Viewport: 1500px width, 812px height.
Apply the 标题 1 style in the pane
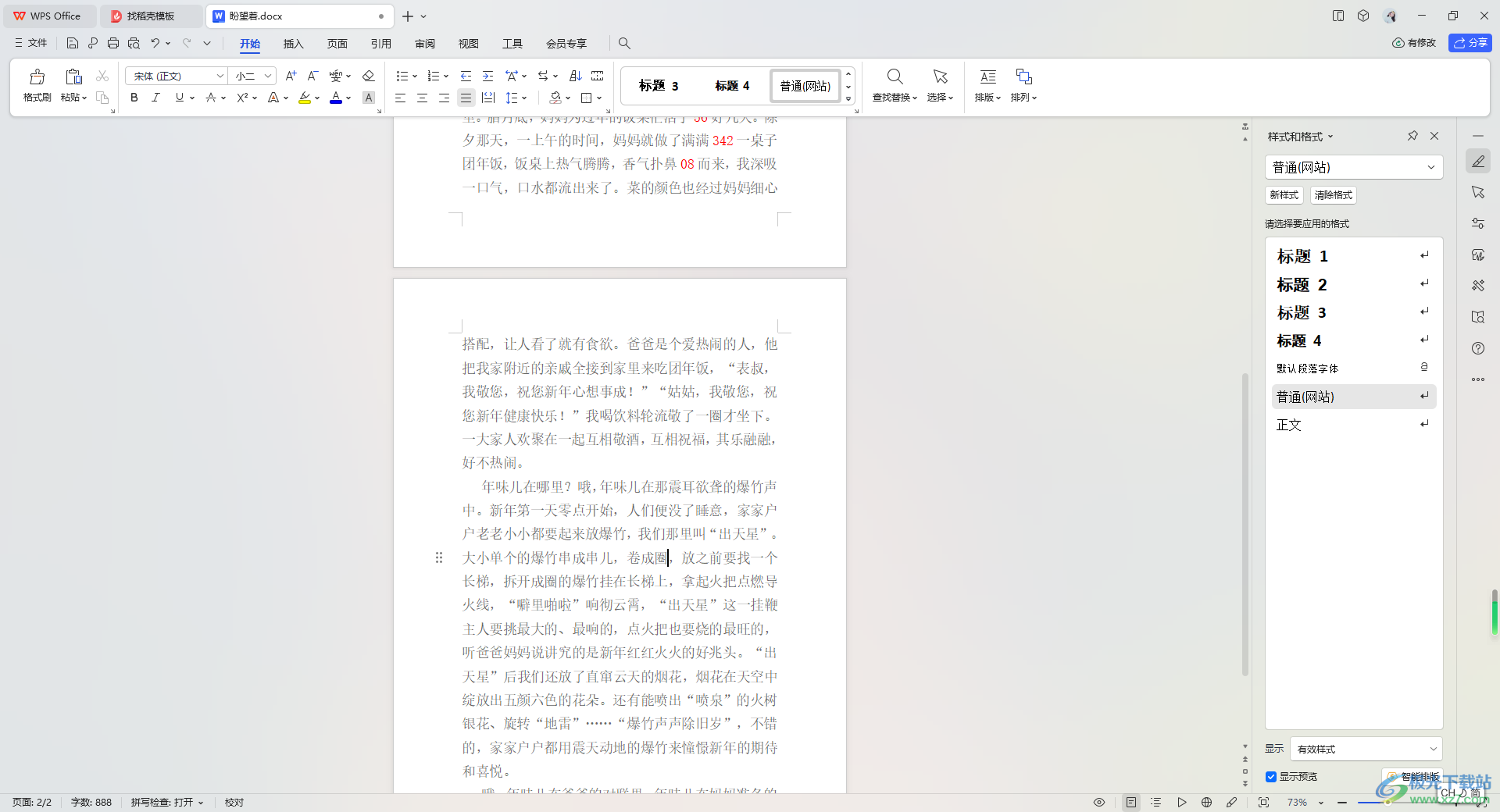pos(1353,256)
